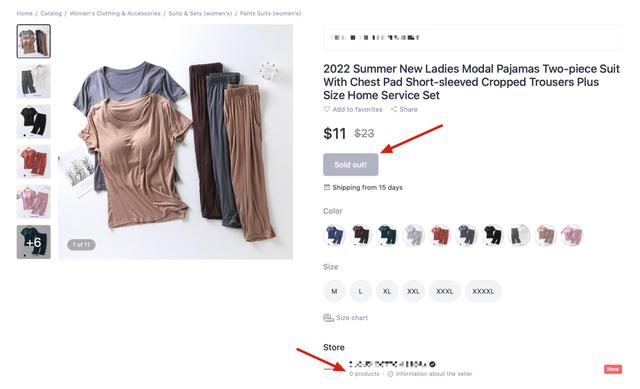Image resolution: width=640 pixels, height=389 pixels.
Task: Choose the blue pajama color swatch
Action: click(x=334, y=235)
